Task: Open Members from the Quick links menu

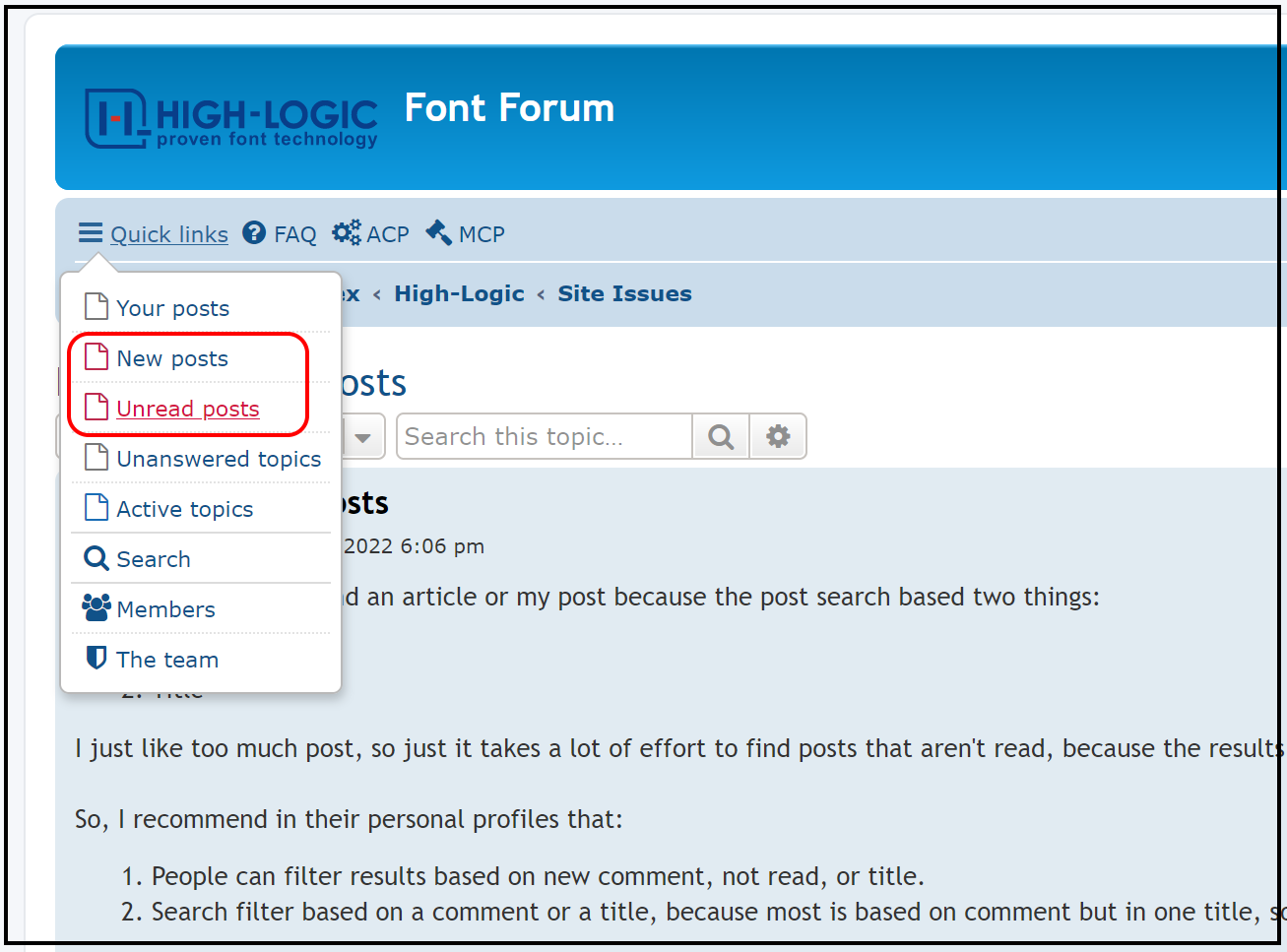Action: [x=165, y=609]
